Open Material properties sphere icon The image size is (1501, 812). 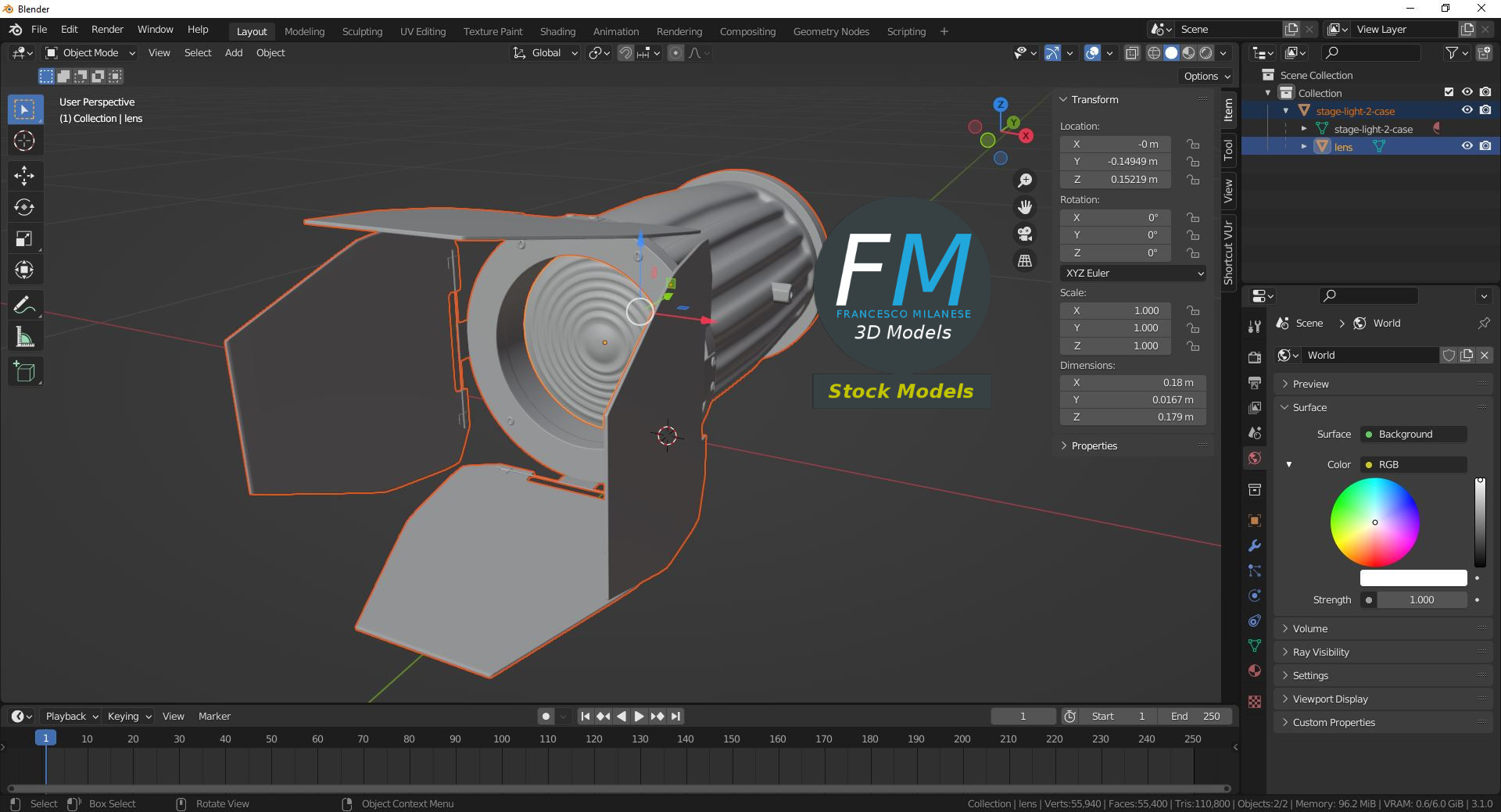[x=1255, y=671]
